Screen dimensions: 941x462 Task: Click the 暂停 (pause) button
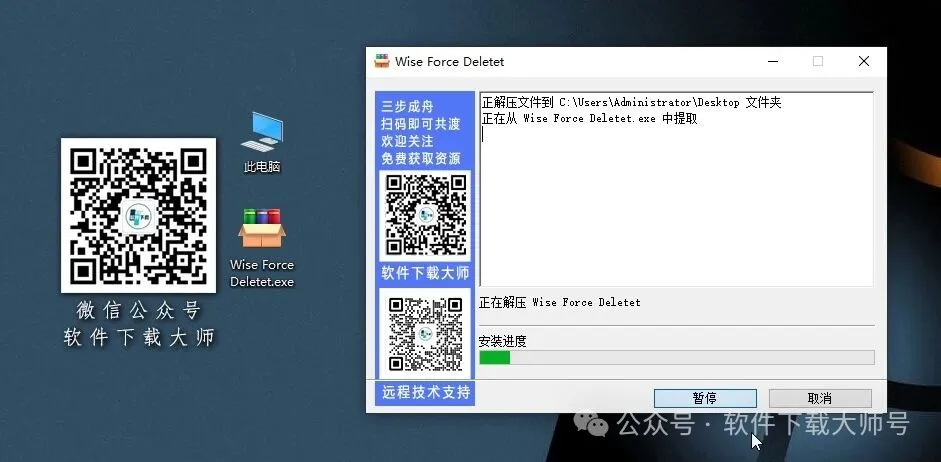[x=705, y=398]
